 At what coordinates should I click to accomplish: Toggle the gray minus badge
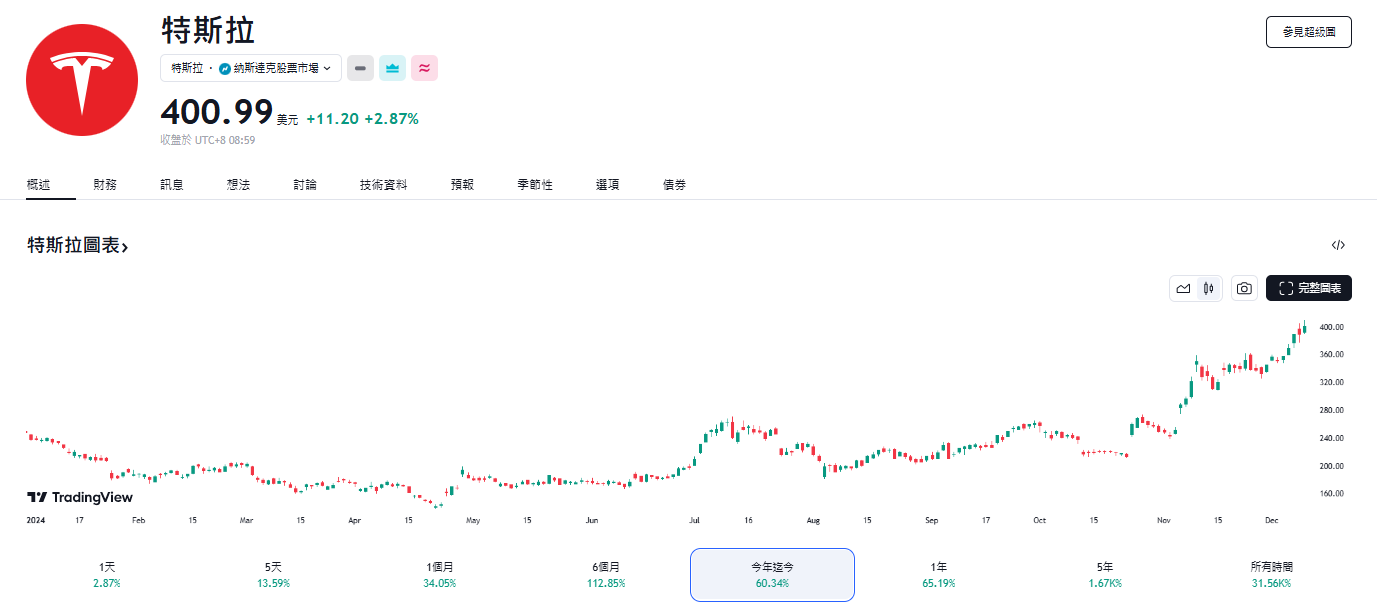pos(360,67)
